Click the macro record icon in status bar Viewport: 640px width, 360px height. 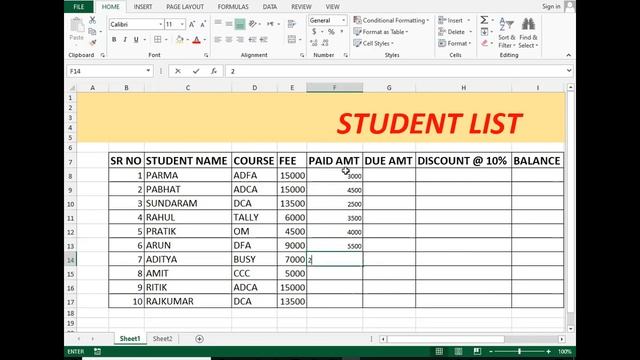pos(97,351)
